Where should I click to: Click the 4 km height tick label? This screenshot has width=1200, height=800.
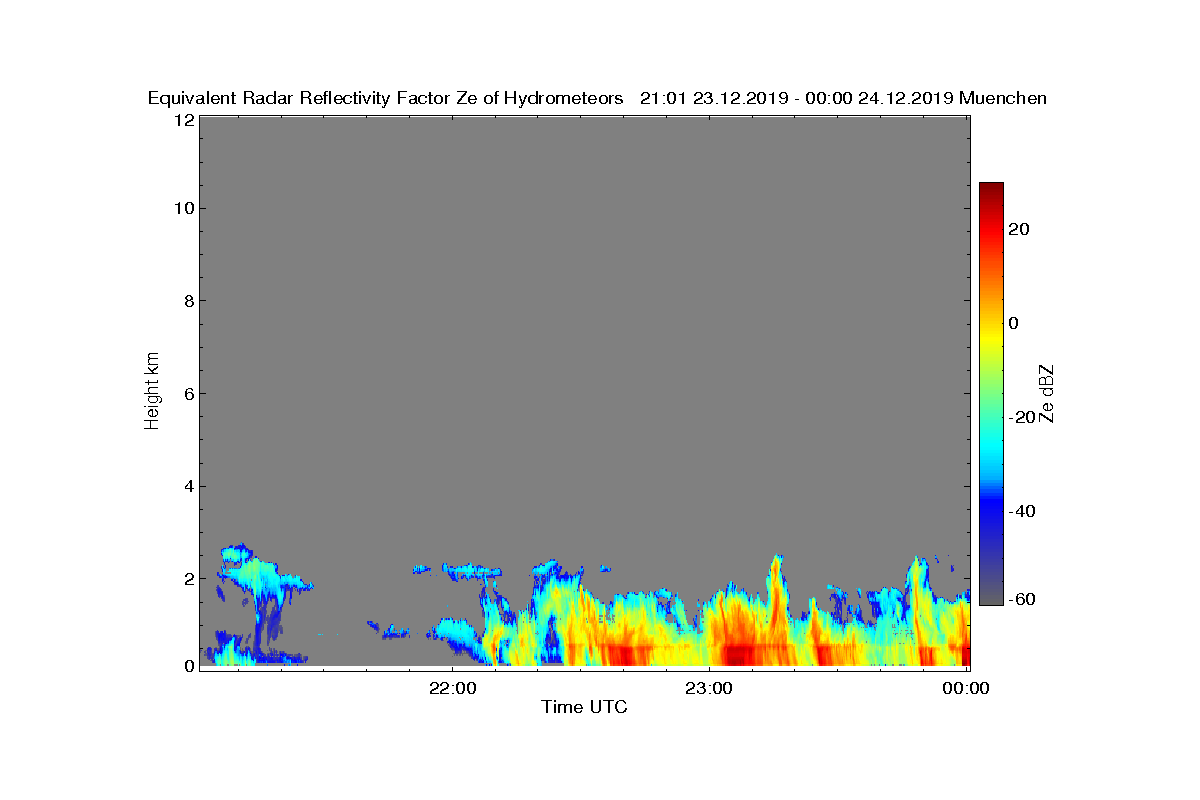[188, 486]
